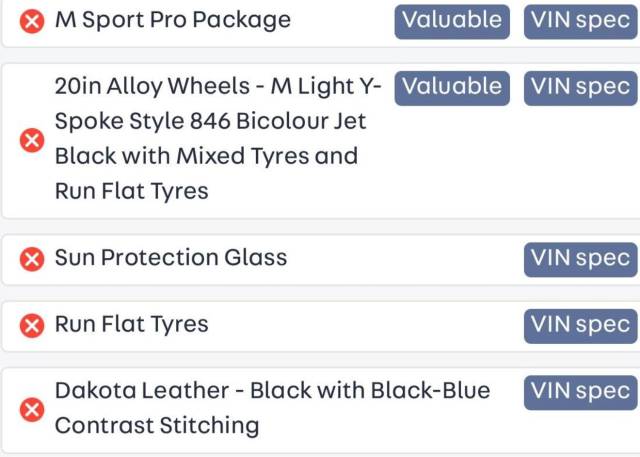
Task: Click the Spoke Style 846 Bicolour Jet text
Action: click(211, 121)
